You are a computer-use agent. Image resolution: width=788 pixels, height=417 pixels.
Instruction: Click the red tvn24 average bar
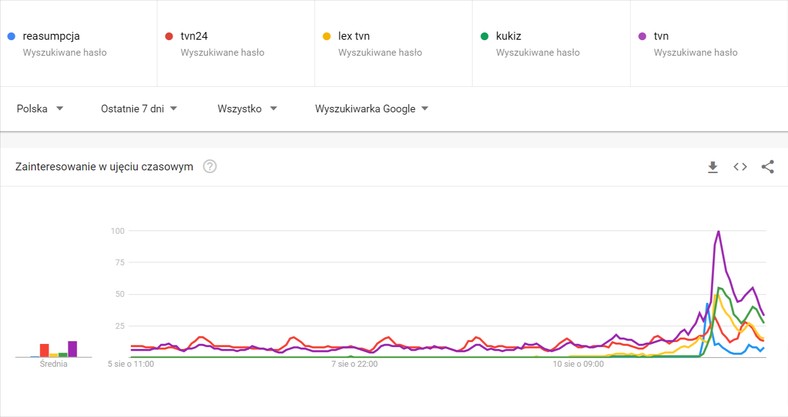click(44, 351)
